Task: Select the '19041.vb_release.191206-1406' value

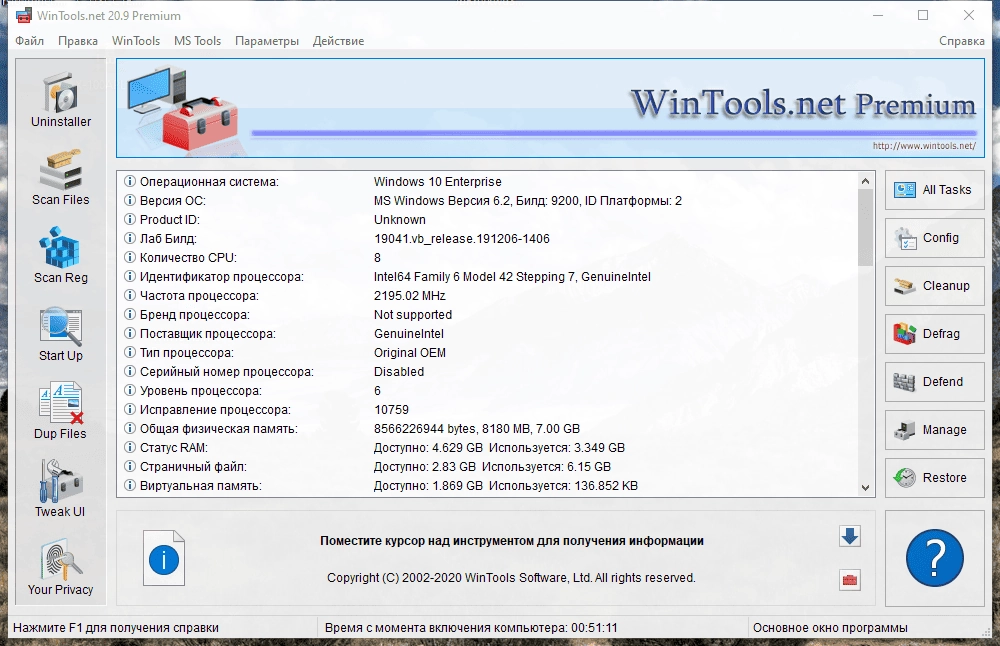Action: pos(462,239)
